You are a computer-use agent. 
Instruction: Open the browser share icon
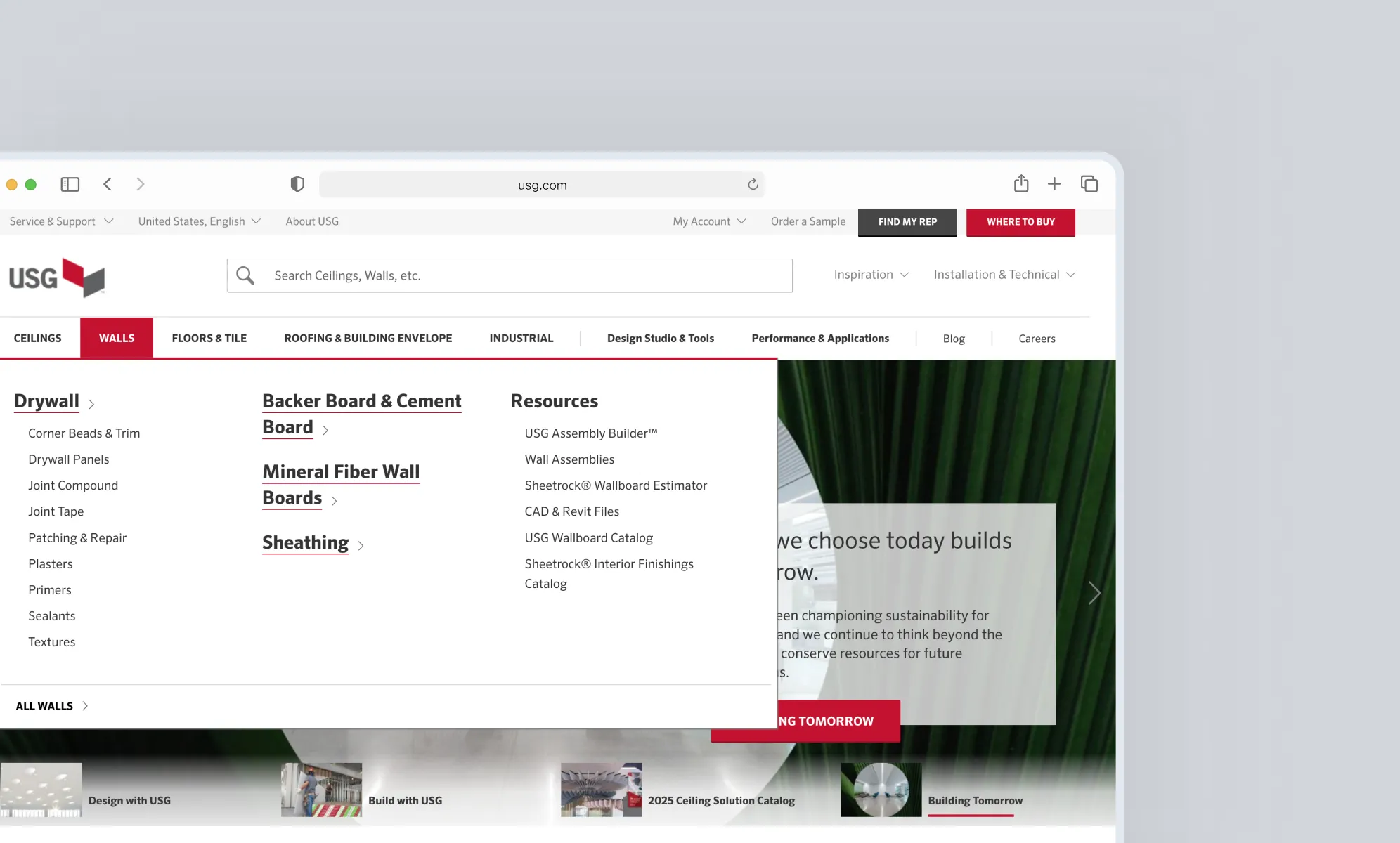[1021, 183]
